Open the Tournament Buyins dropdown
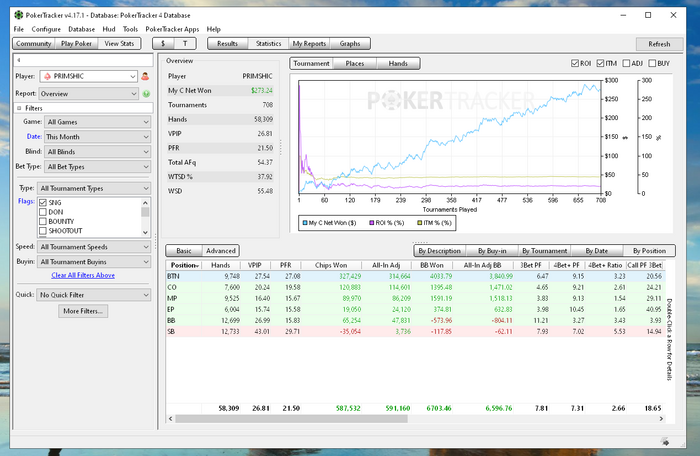Image resolution: width=700 pixels, height=456 pixels. 94,262
